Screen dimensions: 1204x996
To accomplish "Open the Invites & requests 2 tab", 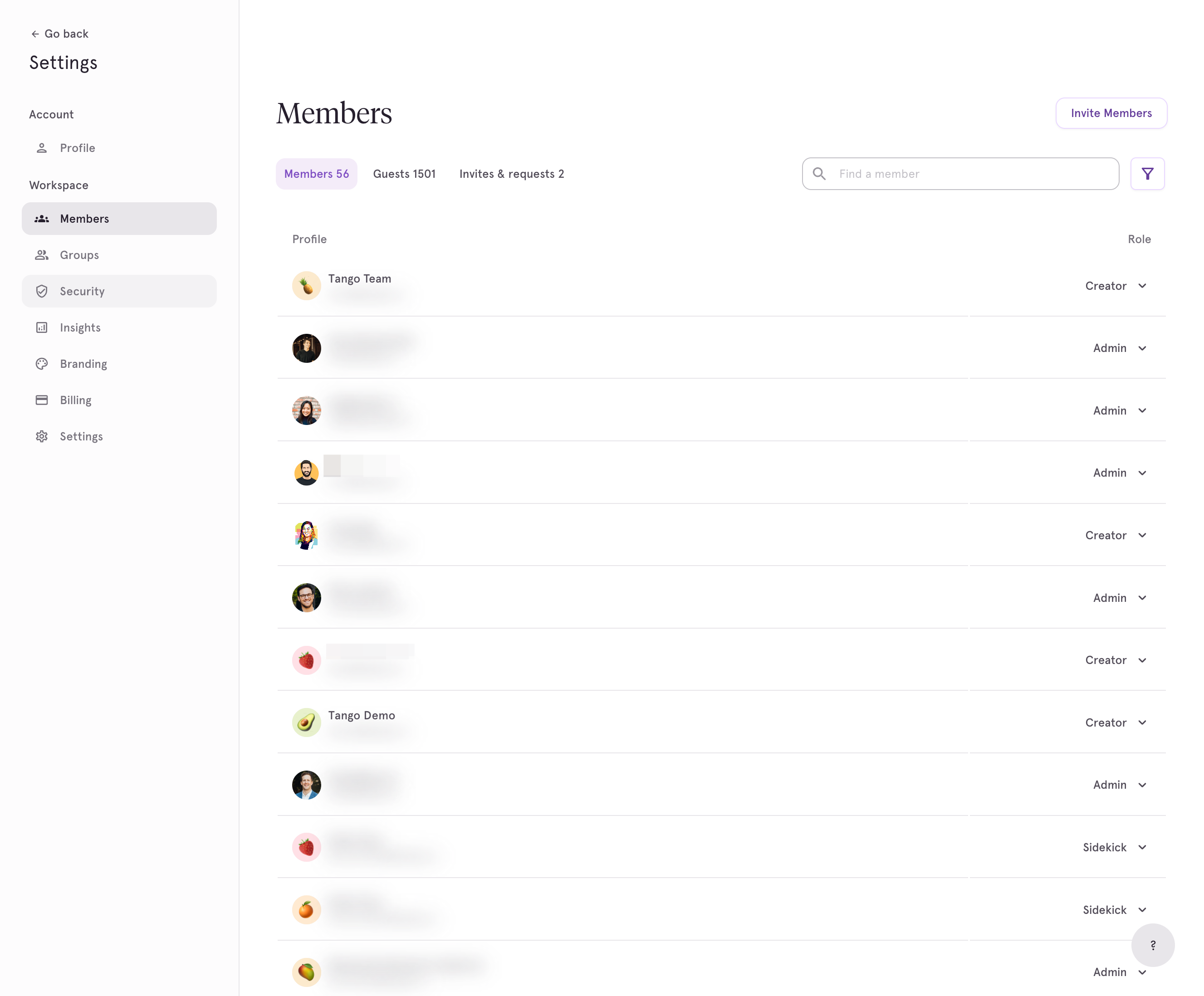I will [511, 174].
